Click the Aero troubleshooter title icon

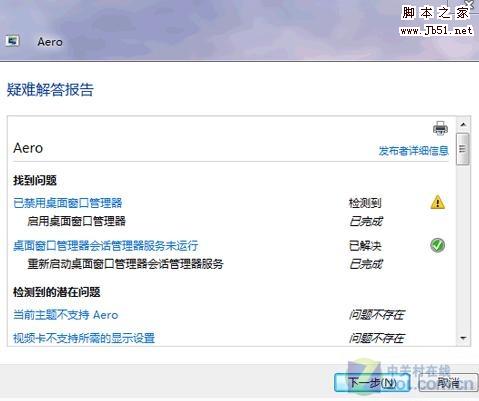(x=12, y=41)
